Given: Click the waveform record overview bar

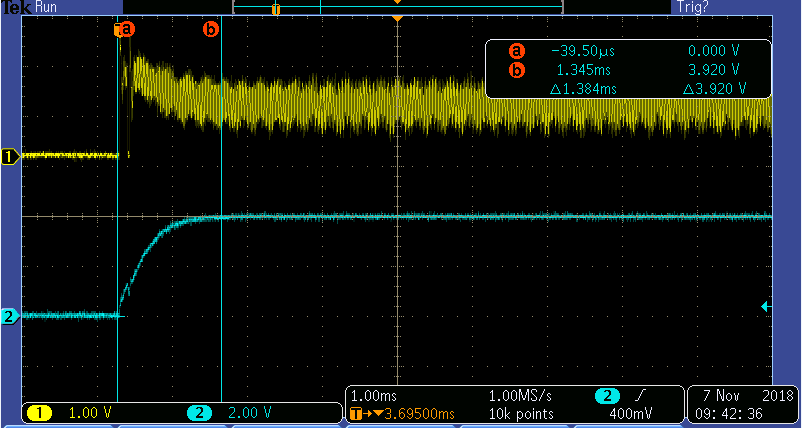Looking at the screenshot, I should (398, 7).
